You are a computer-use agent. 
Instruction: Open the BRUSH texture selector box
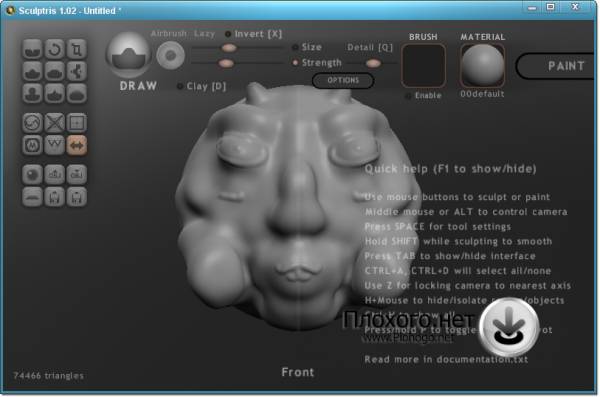(424, 65)
